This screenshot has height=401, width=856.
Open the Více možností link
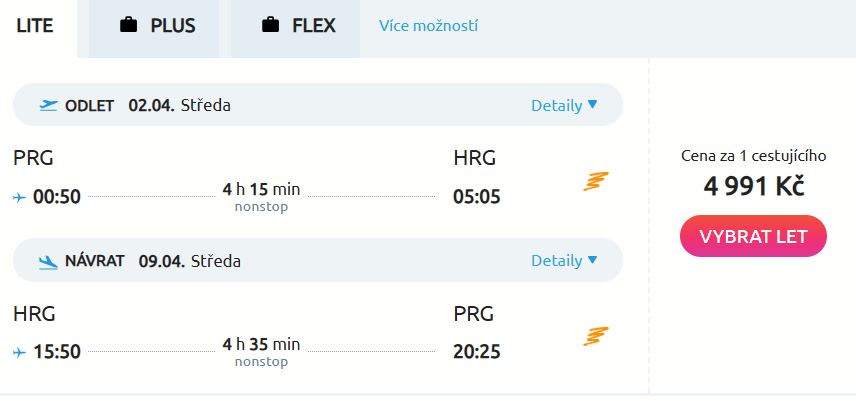tap(428, 26)
